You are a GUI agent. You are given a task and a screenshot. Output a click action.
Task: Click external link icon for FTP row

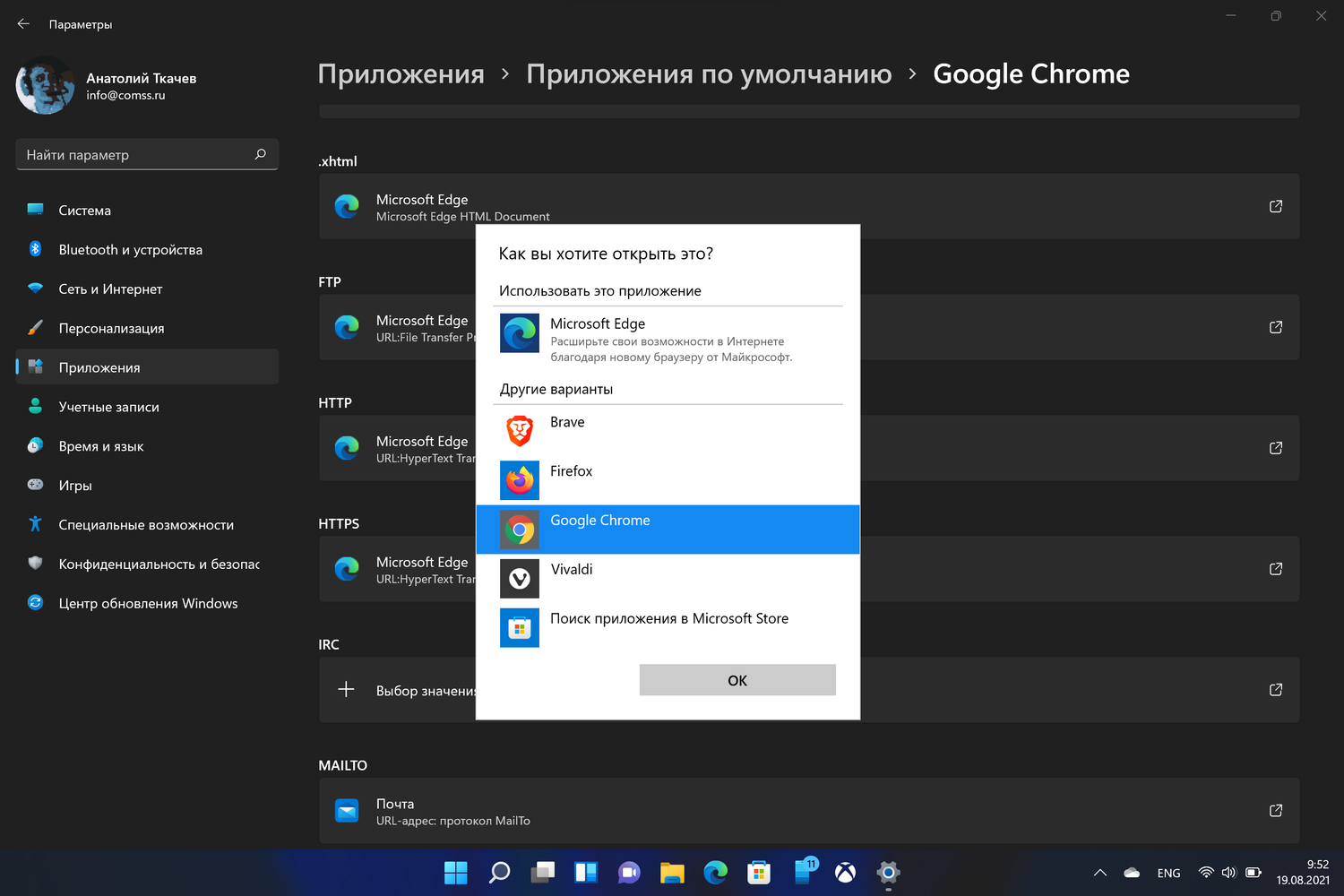(x=1276, y=327)
